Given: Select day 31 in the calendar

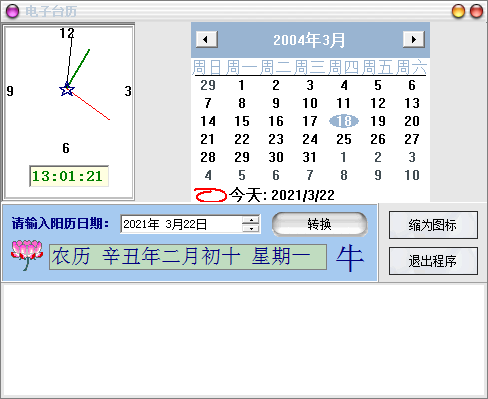Looking at the screenshot, I should (x=310, y=157).
